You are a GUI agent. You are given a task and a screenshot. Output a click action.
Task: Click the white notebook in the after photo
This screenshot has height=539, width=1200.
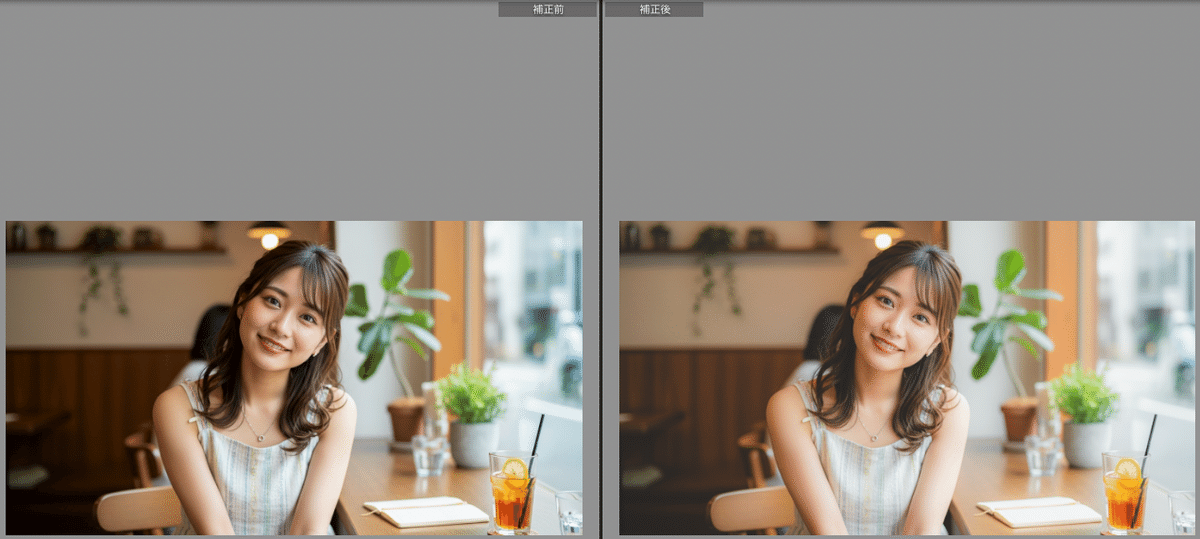click(1040, 511)
